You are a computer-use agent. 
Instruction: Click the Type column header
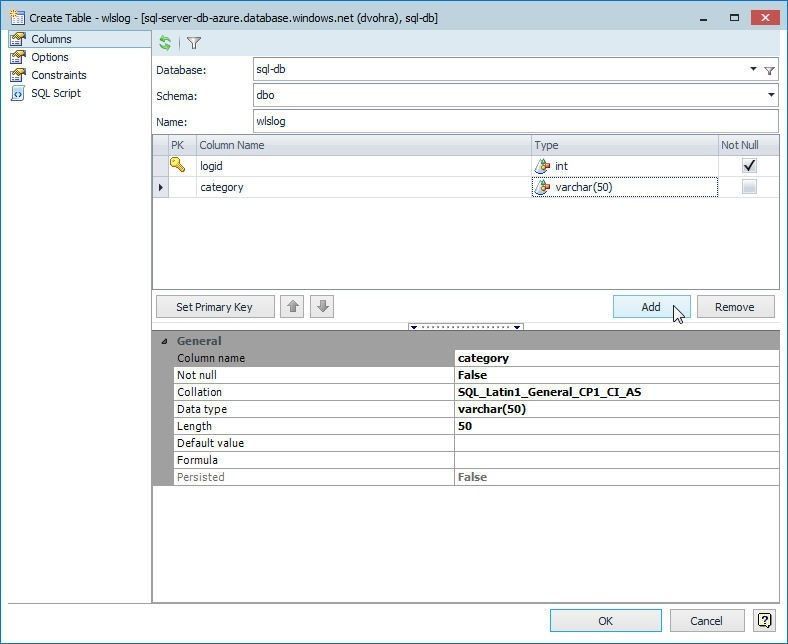click(625, 145)
